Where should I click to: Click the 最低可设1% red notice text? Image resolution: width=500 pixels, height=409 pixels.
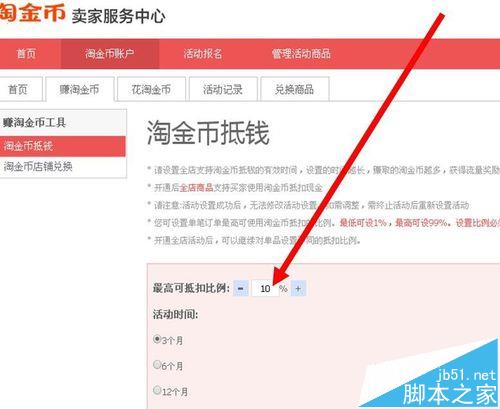pyautogui.click(x=363, y=223)
